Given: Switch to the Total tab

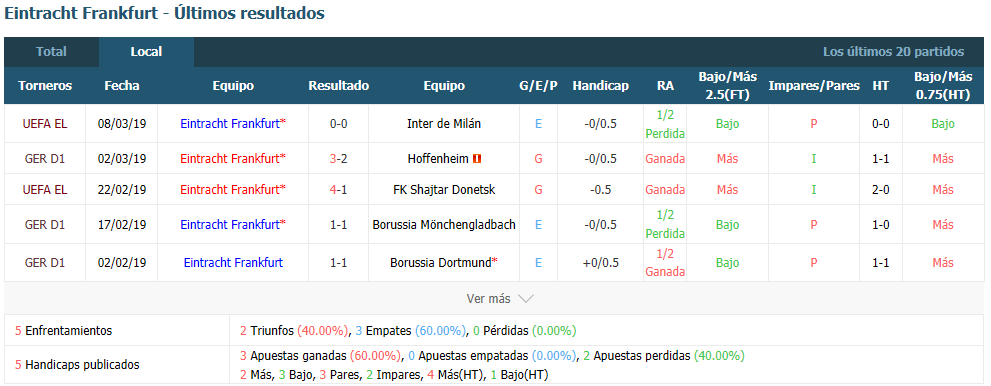Looking at the screenshot, I should 51,52.
